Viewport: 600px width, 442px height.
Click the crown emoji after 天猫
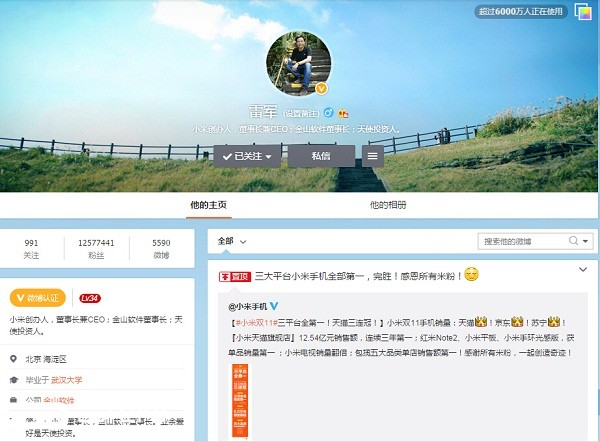point(481,322)
